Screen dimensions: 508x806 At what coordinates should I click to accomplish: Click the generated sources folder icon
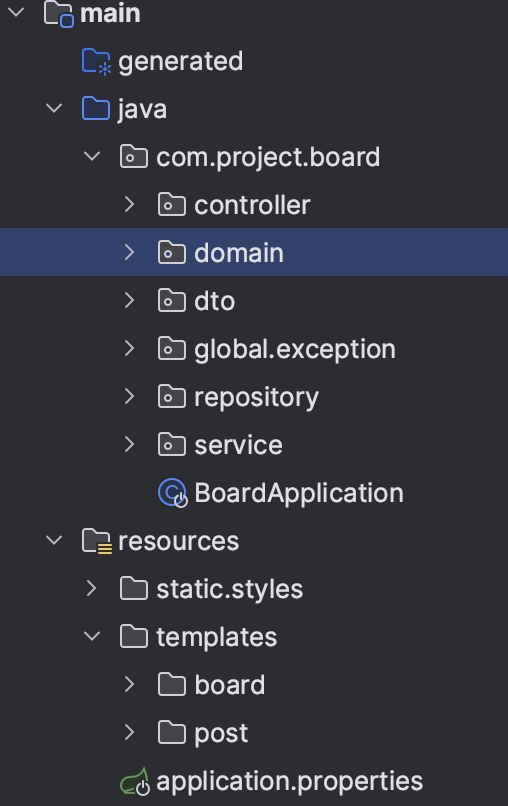(96, 62)
